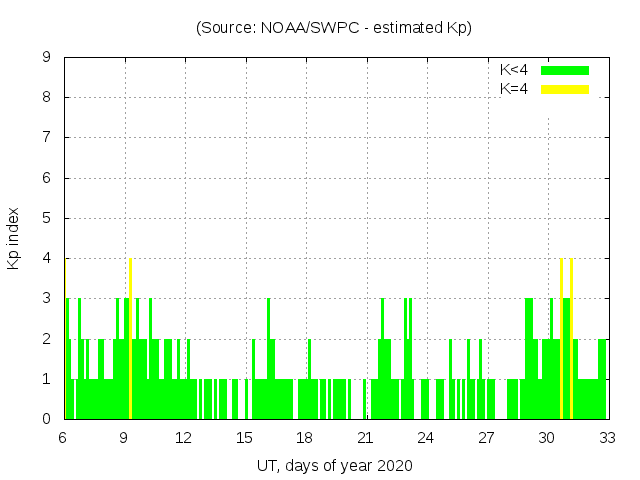The width and height of the screenshot is (640, 480).
Task: Click the green K<4 legend swatch
Action: (565, 70)
